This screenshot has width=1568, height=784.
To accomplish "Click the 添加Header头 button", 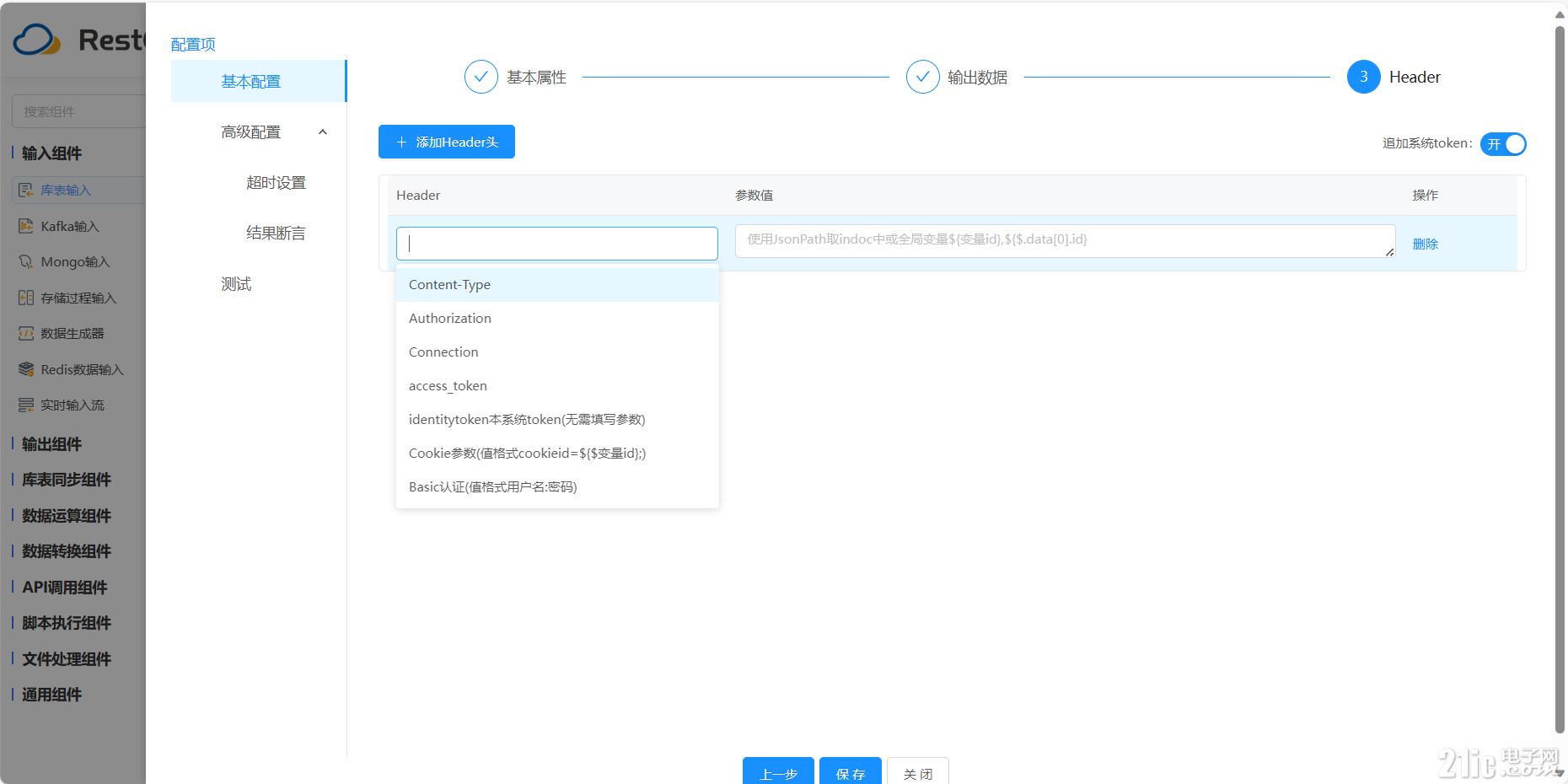I will pyautogui.click(x=447, y=142).
